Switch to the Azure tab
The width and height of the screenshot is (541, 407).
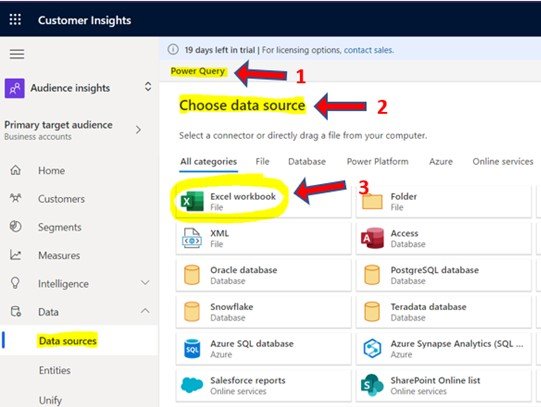[441, 161]
